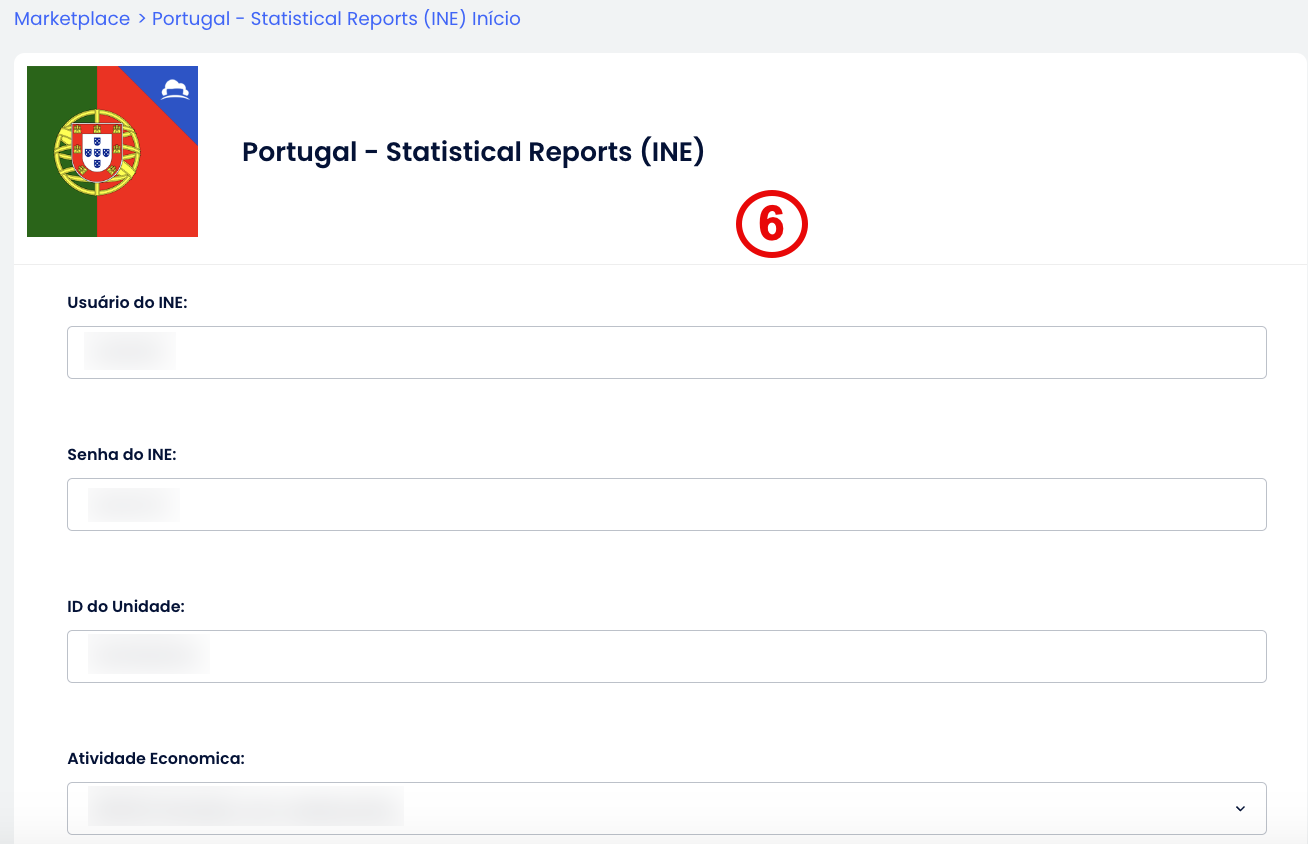Click the red circled number 6 marker
The width and height of the screenshot is (1308, 844).
point(771,223)
